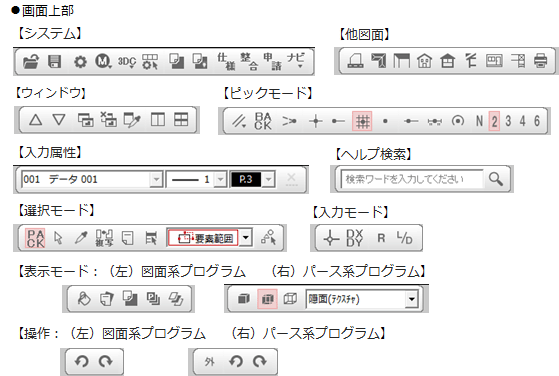Viewport: 559px width, 376px height.
Task: Toggle the N pick mode
Action: 479,121
